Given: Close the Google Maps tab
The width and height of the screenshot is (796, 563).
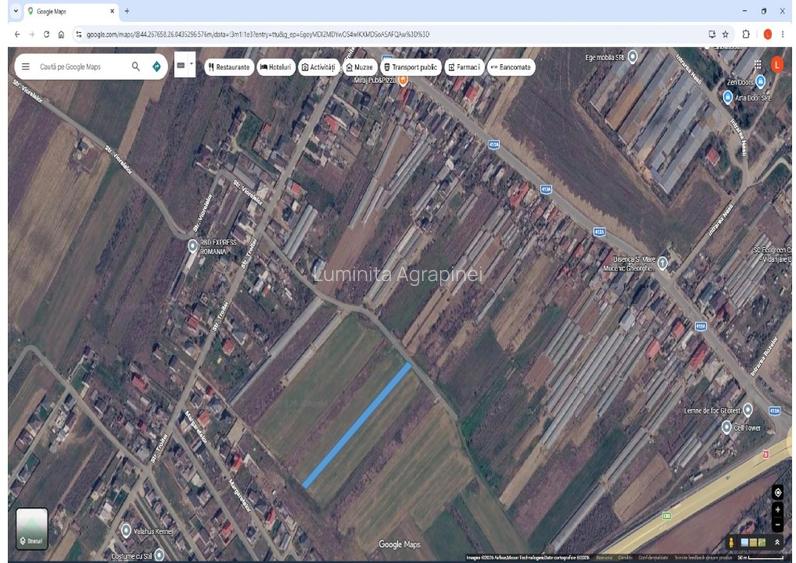Looking at the screenshot, I should click(112, 11).
